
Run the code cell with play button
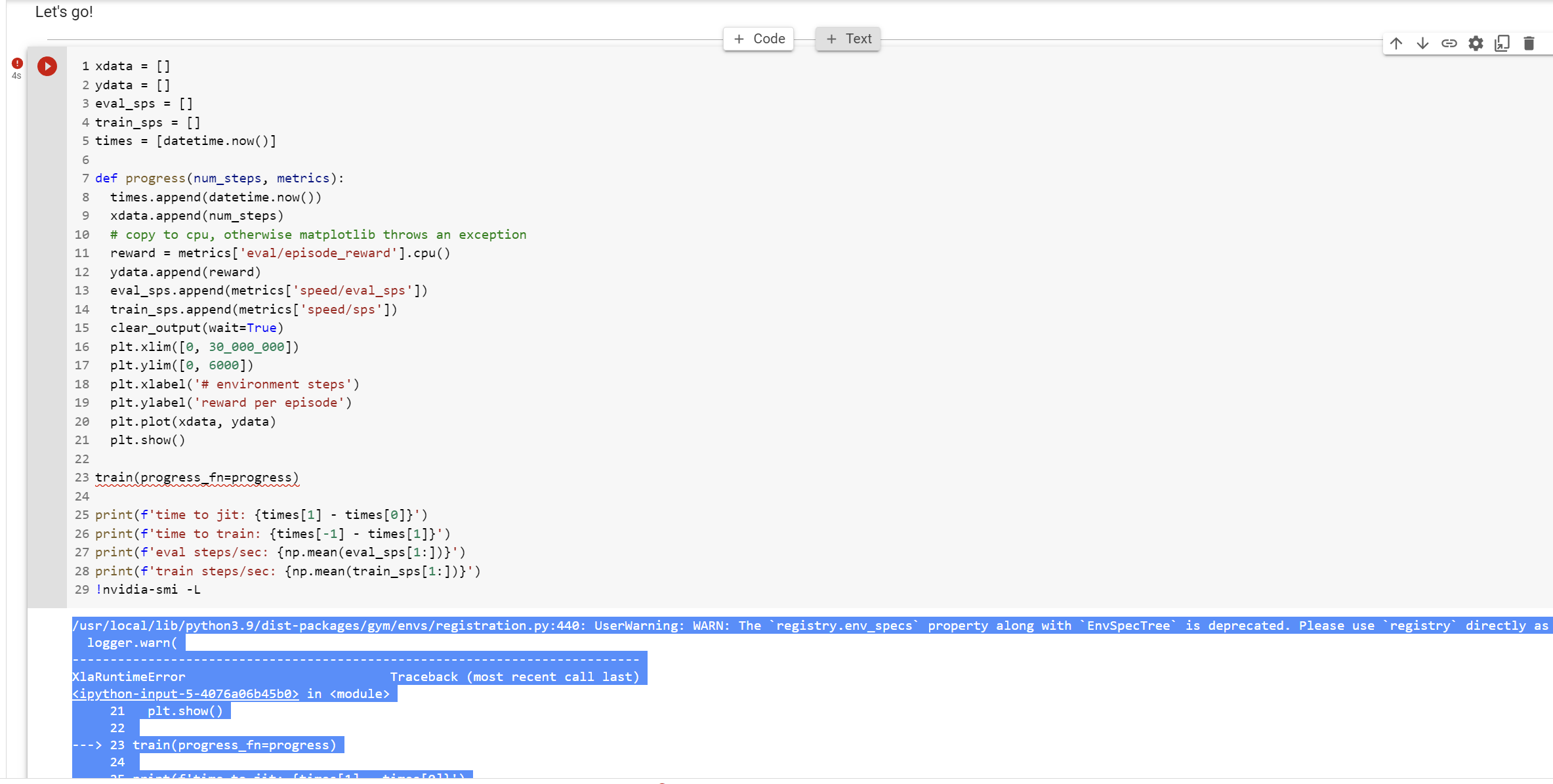(47, 66)
